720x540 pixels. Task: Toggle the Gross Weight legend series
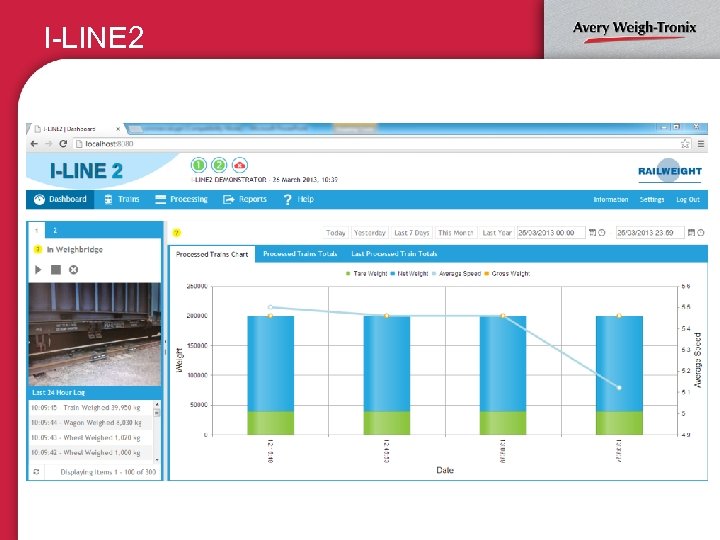coord(507,273)
